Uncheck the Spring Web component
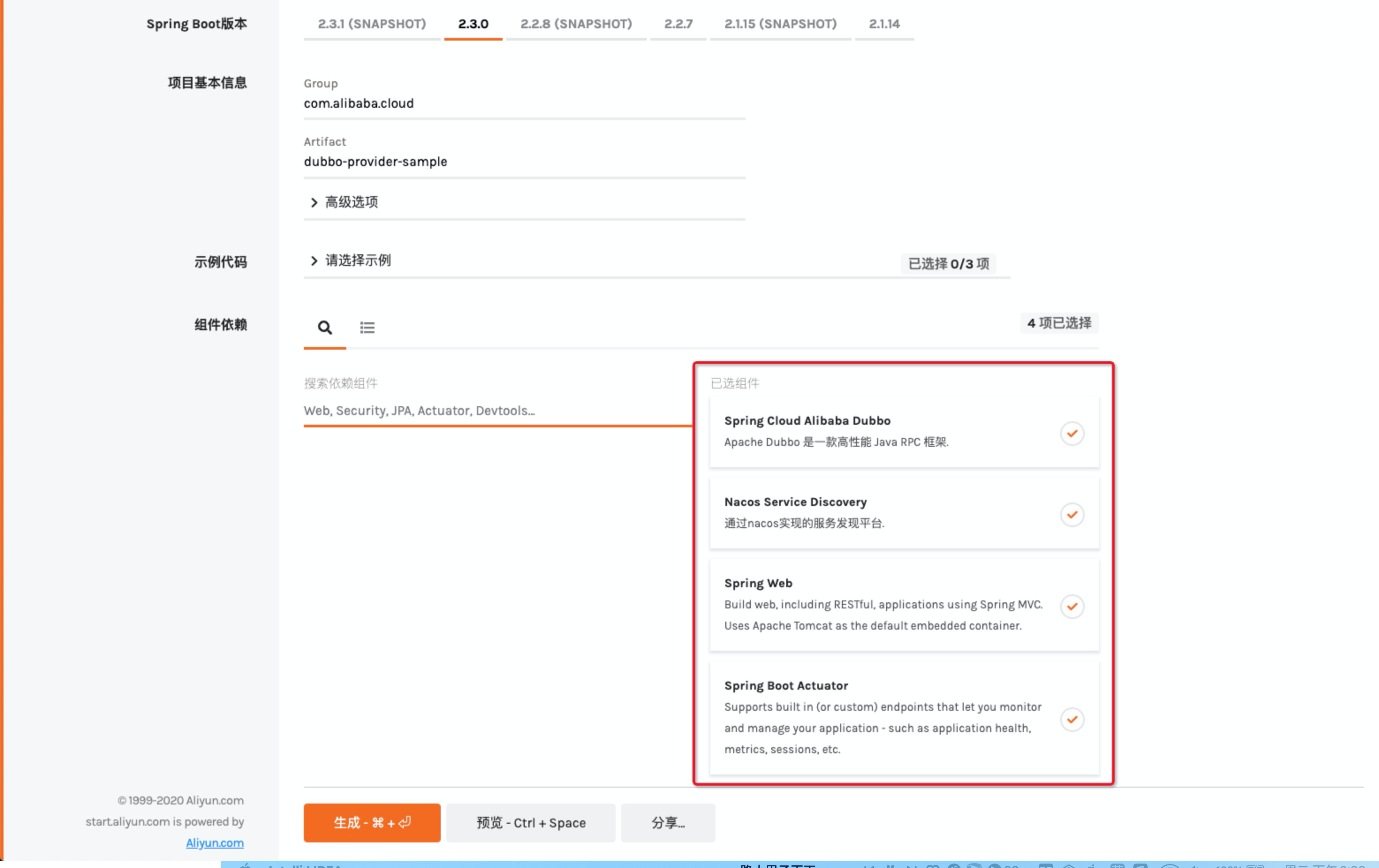The height and width of the screenshot is (868, 1379). point(1072,606)
